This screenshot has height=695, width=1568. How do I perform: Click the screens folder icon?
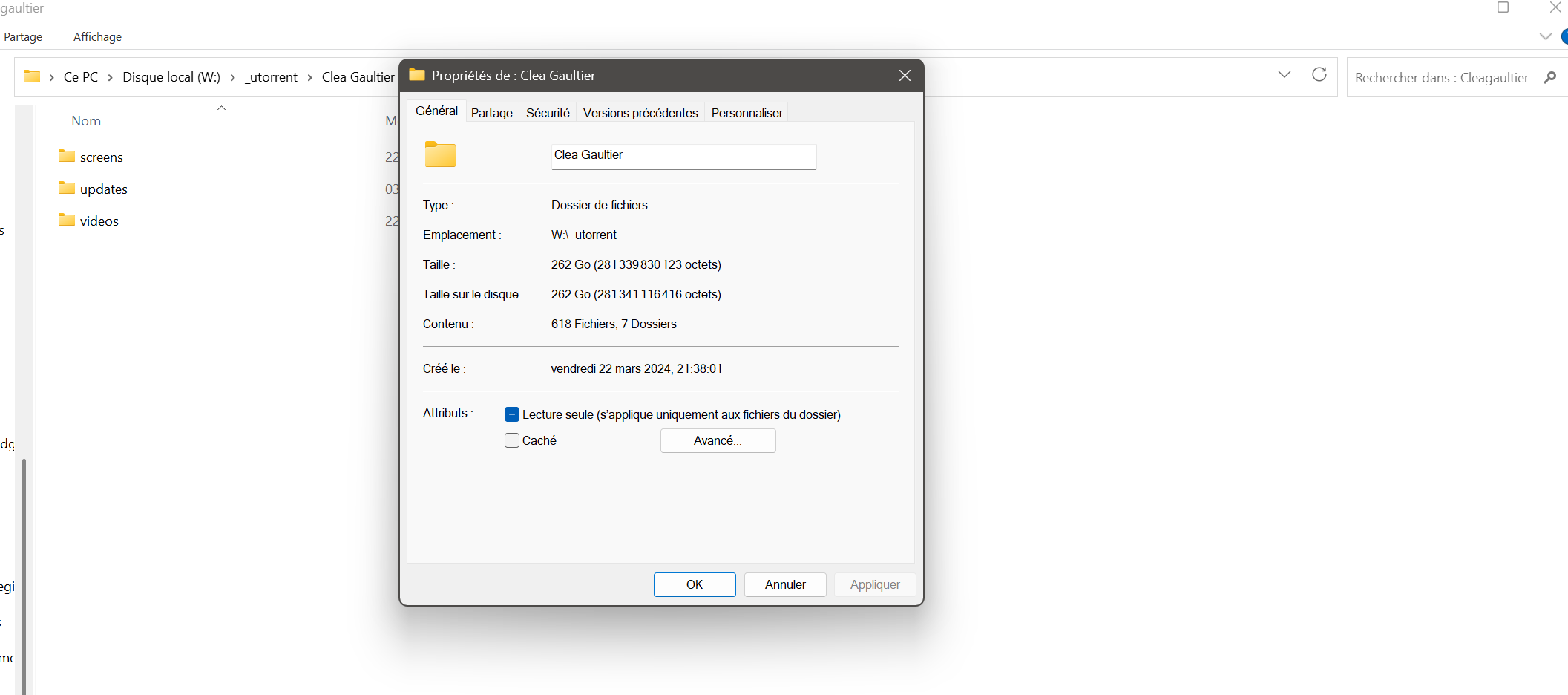point(67,156)
